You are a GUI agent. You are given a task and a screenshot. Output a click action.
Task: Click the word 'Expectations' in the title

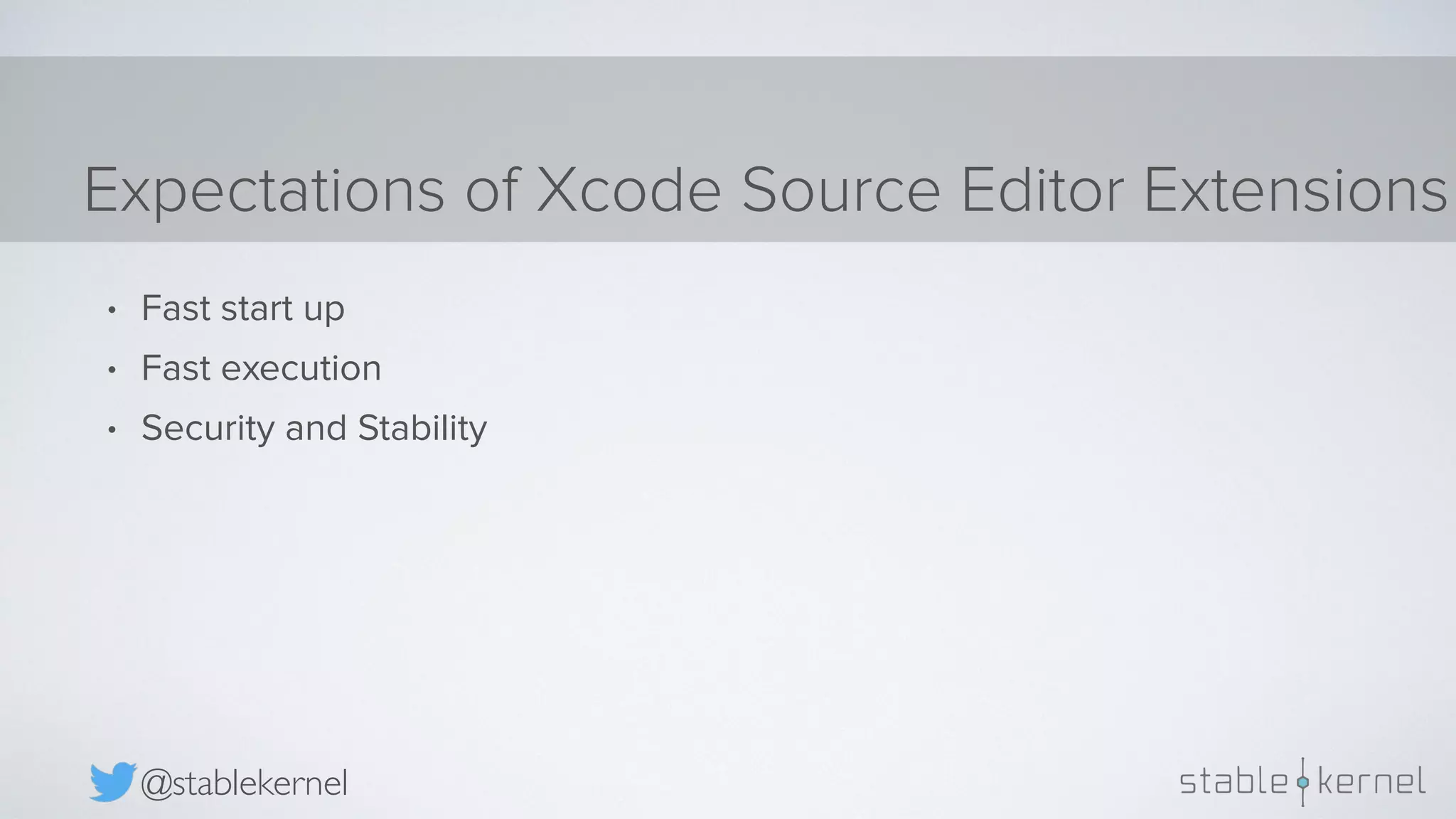[x=264, y=191]
